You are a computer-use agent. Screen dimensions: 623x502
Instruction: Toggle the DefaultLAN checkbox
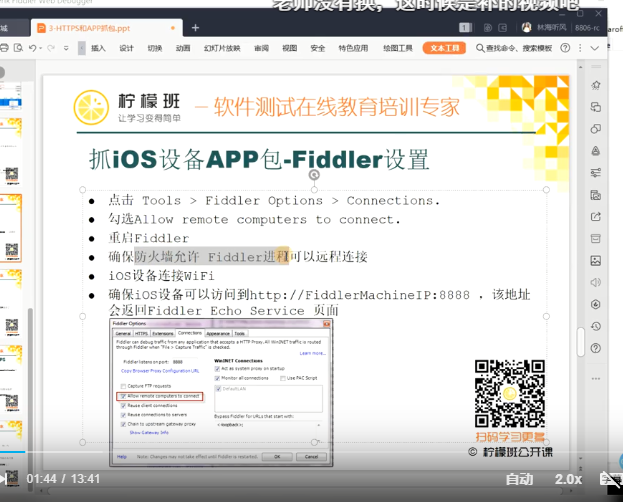coord(219,389)
